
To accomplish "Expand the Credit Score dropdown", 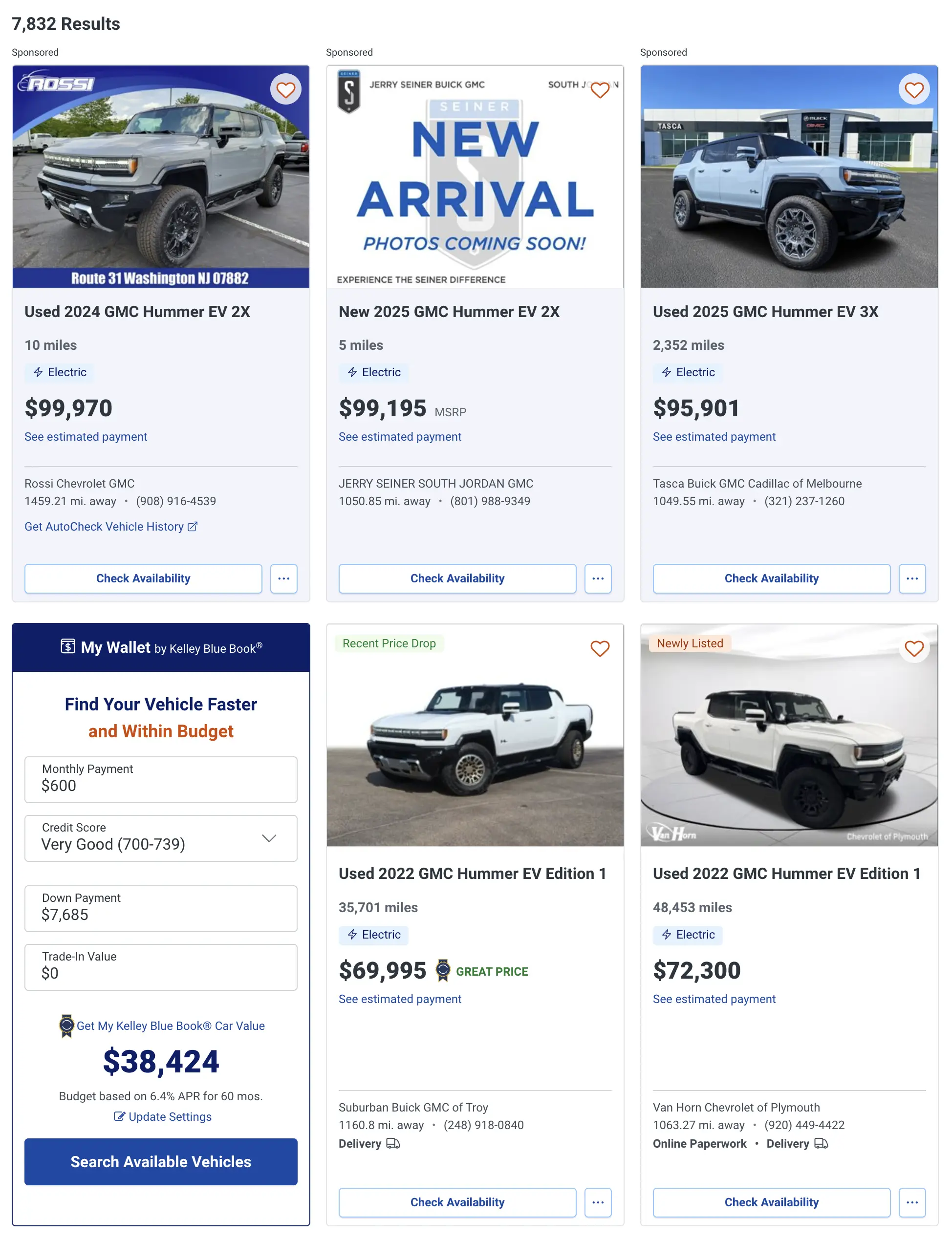I will (x=161, y=838).
